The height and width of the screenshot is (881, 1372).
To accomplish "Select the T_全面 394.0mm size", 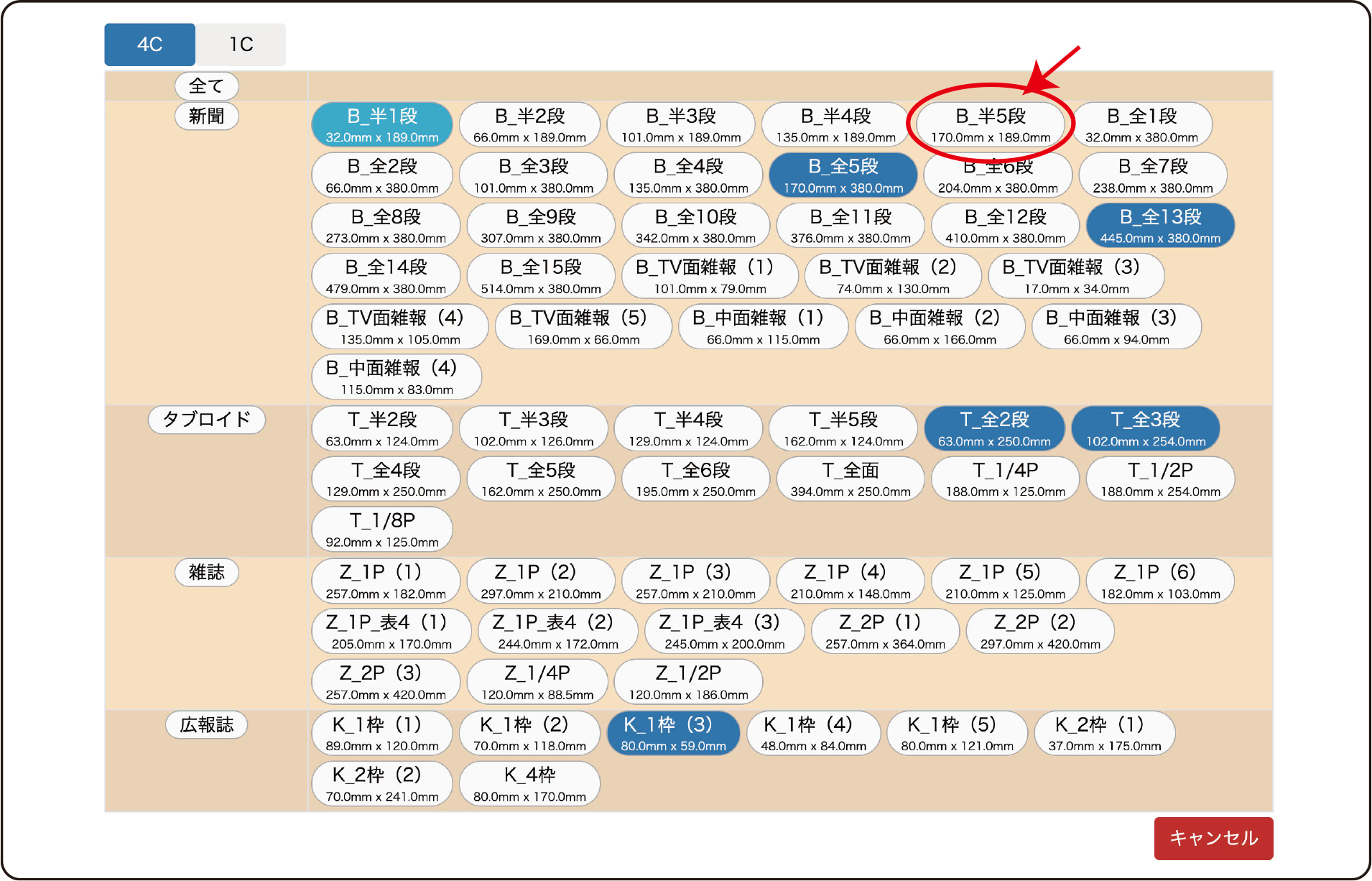I will click(x=850, y=479).
